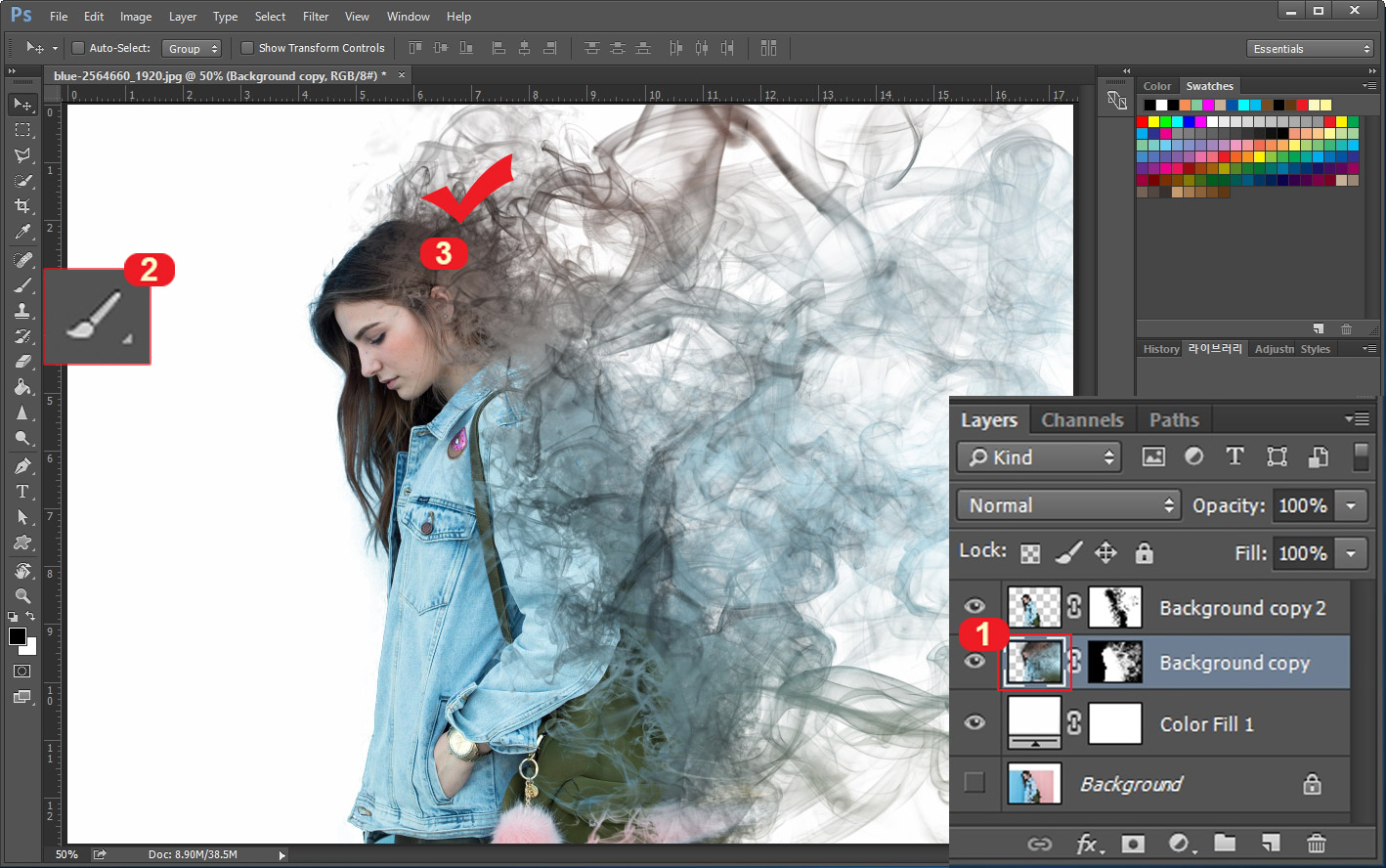Screen dimensions: 1386x868
Task: Open the Normal blend mode dropdown
Action: 1069,505
